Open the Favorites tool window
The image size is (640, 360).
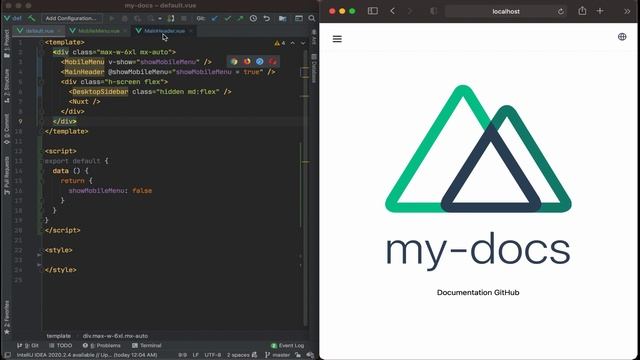click(x=7, y=318)
